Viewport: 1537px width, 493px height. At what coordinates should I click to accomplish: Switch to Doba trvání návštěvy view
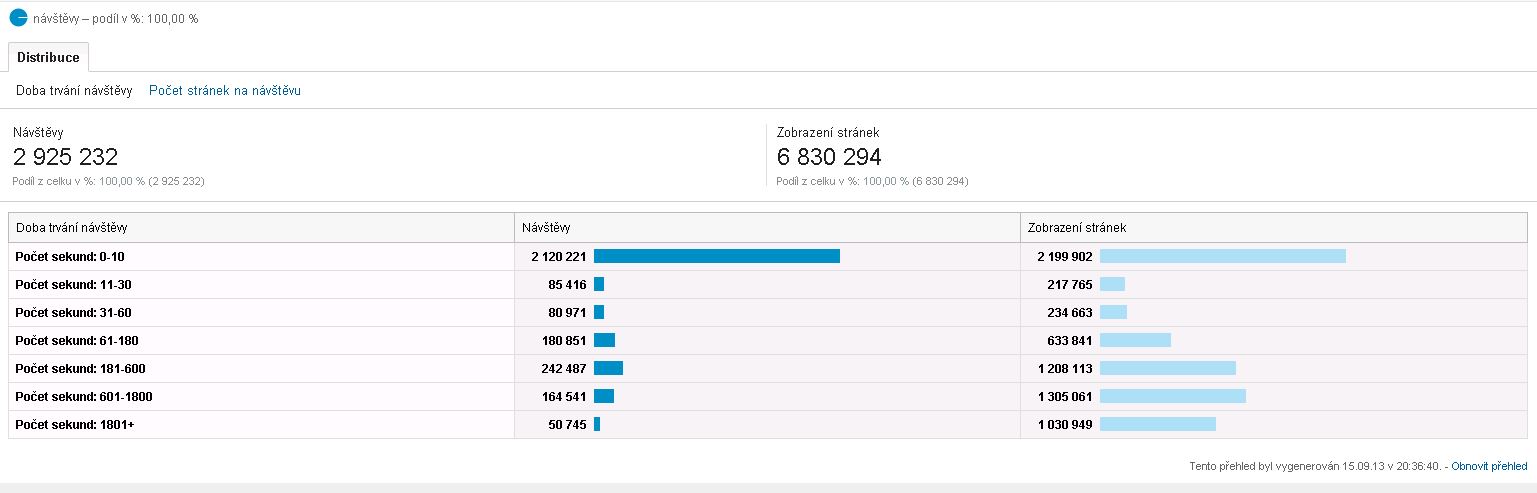tap(74, 91)
